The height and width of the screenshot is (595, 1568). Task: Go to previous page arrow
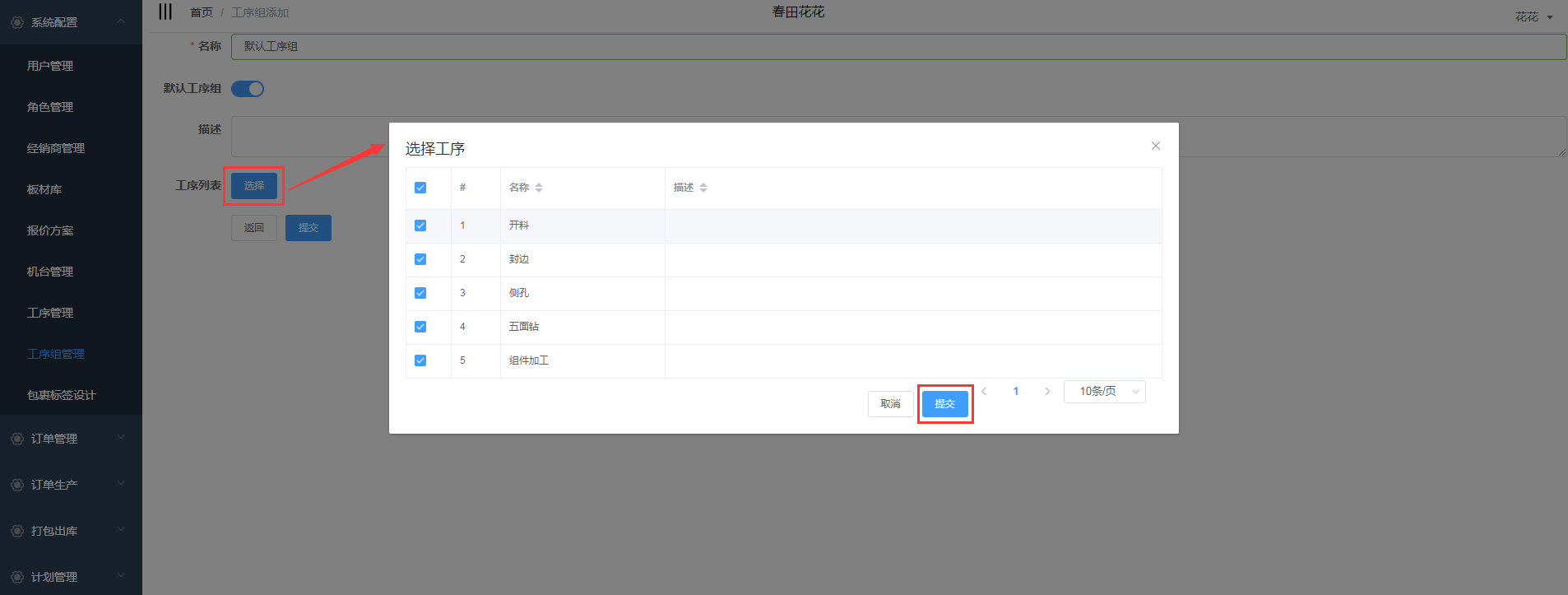(x=984, y=392)
